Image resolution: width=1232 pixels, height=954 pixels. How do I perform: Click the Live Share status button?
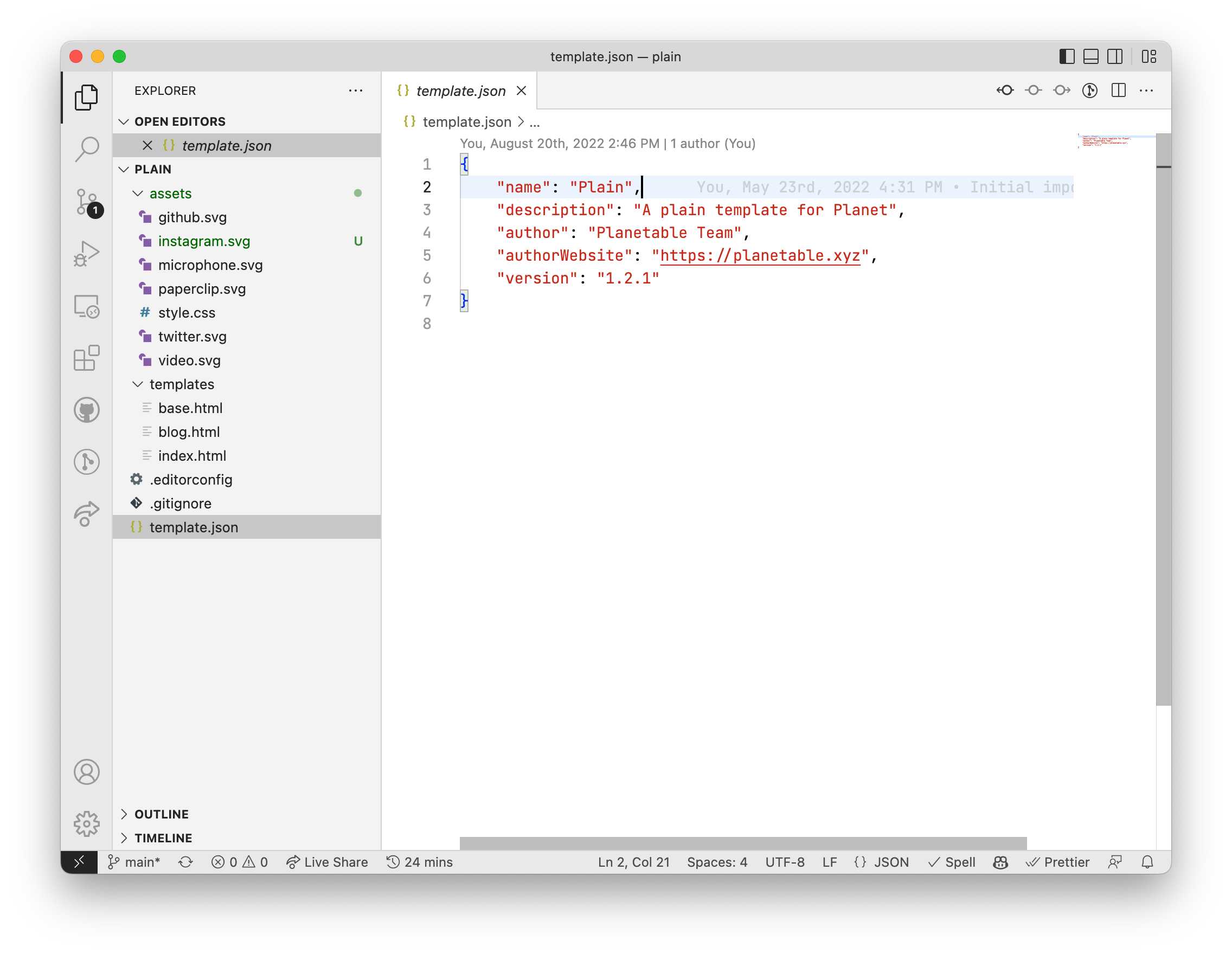(x=327, y=862)
